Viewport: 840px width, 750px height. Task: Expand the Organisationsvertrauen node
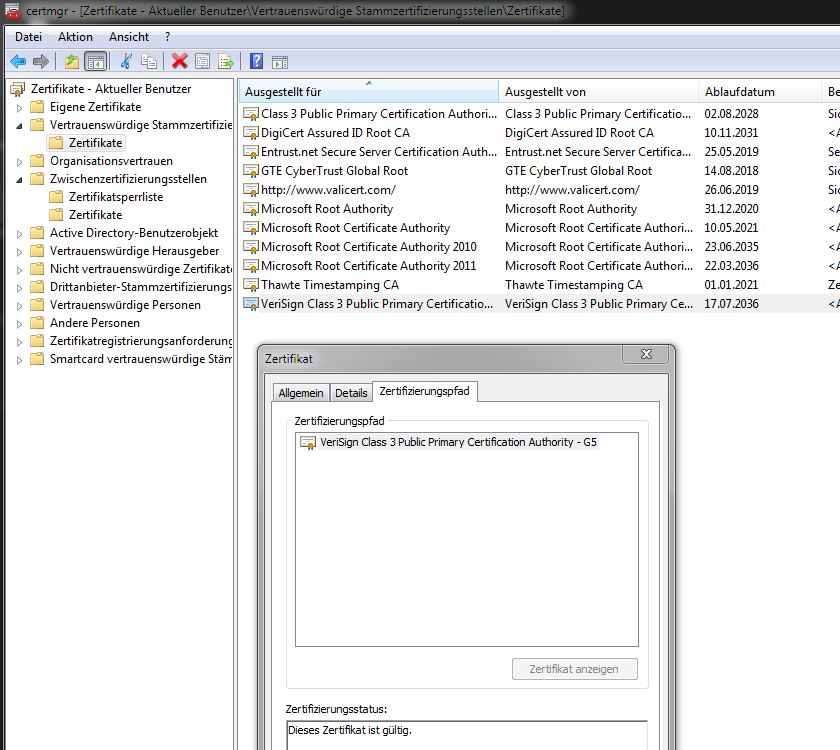(19, 162)
